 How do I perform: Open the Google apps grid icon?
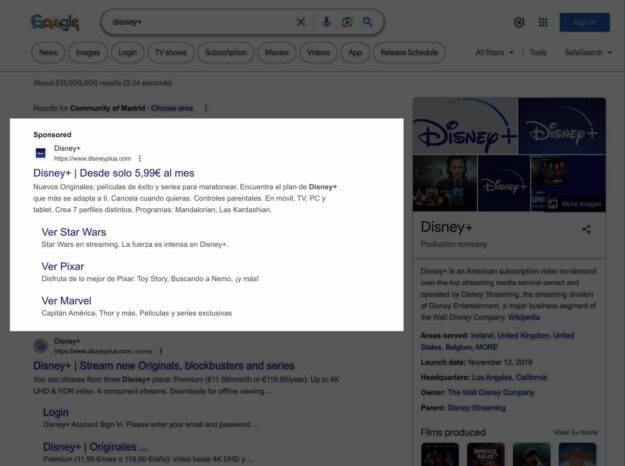point(543,22)
